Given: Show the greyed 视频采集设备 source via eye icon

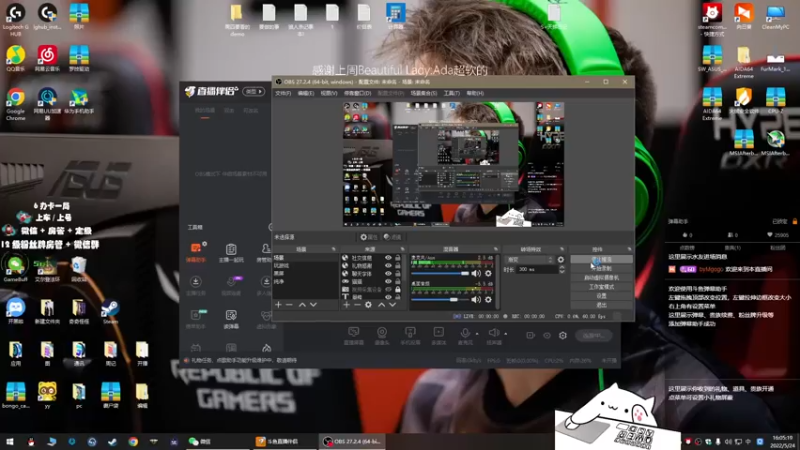Looking at the screenshot, I should click(x=388, y=289).
